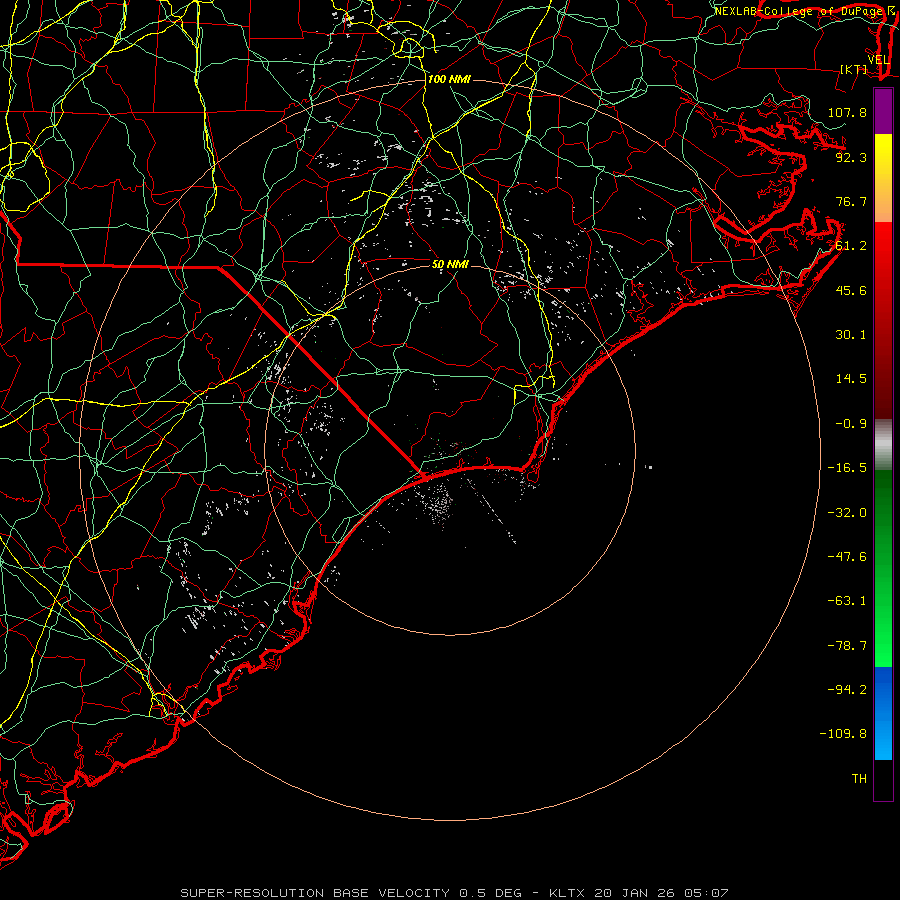Select the -78.7 legend value
The image size is (900, 900).
point(847,646)
